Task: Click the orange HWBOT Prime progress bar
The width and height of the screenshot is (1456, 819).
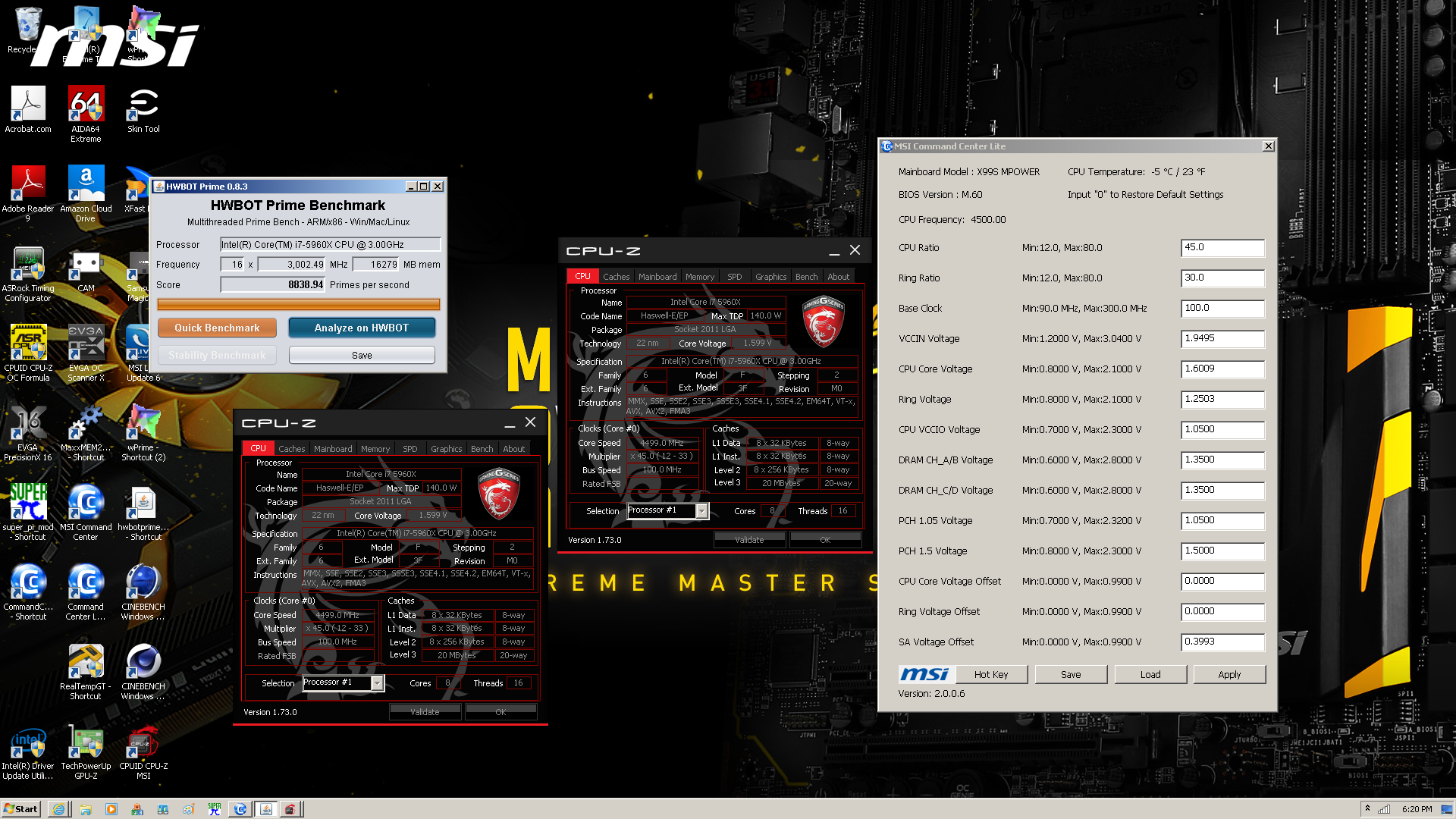Action: coord(299,304)
